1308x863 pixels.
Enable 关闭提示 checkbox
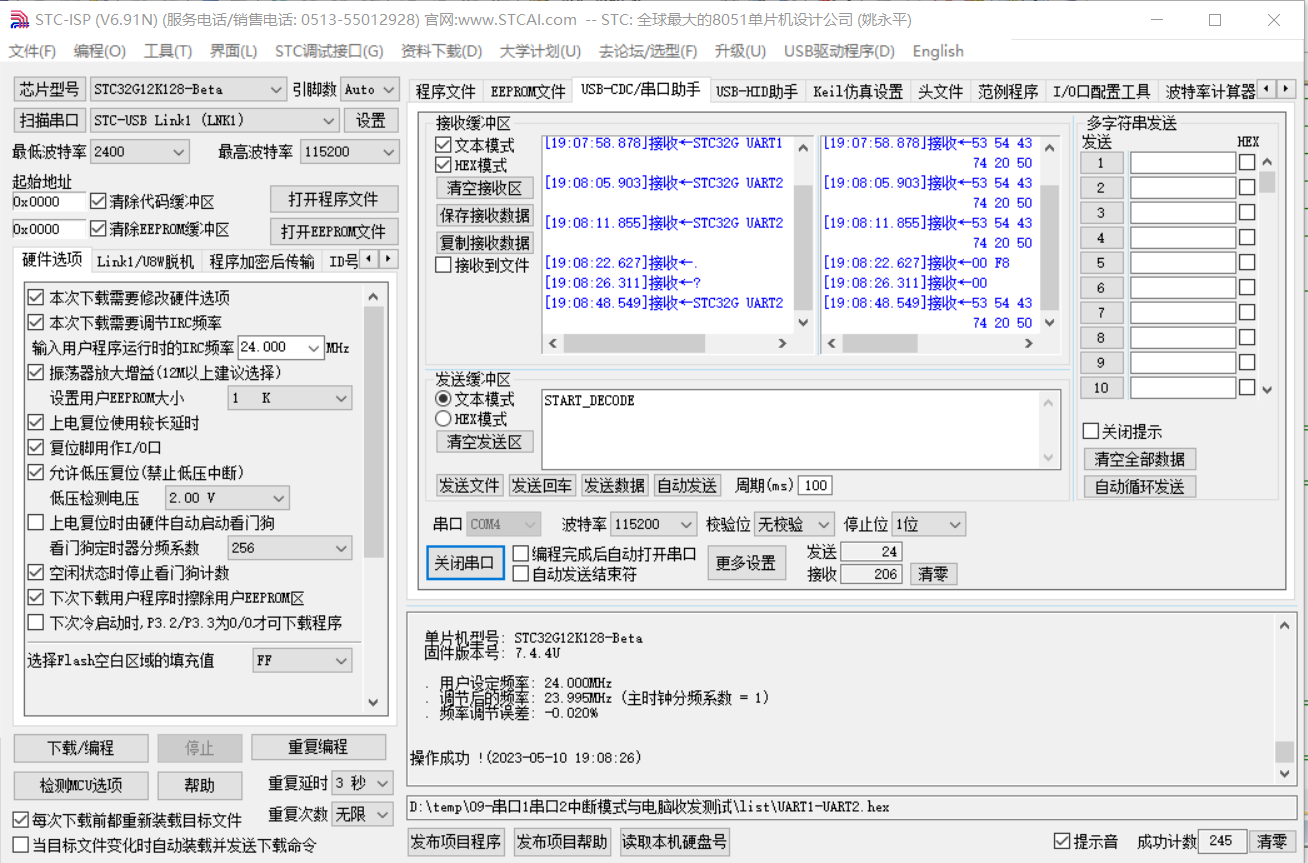click(1092, 432)
